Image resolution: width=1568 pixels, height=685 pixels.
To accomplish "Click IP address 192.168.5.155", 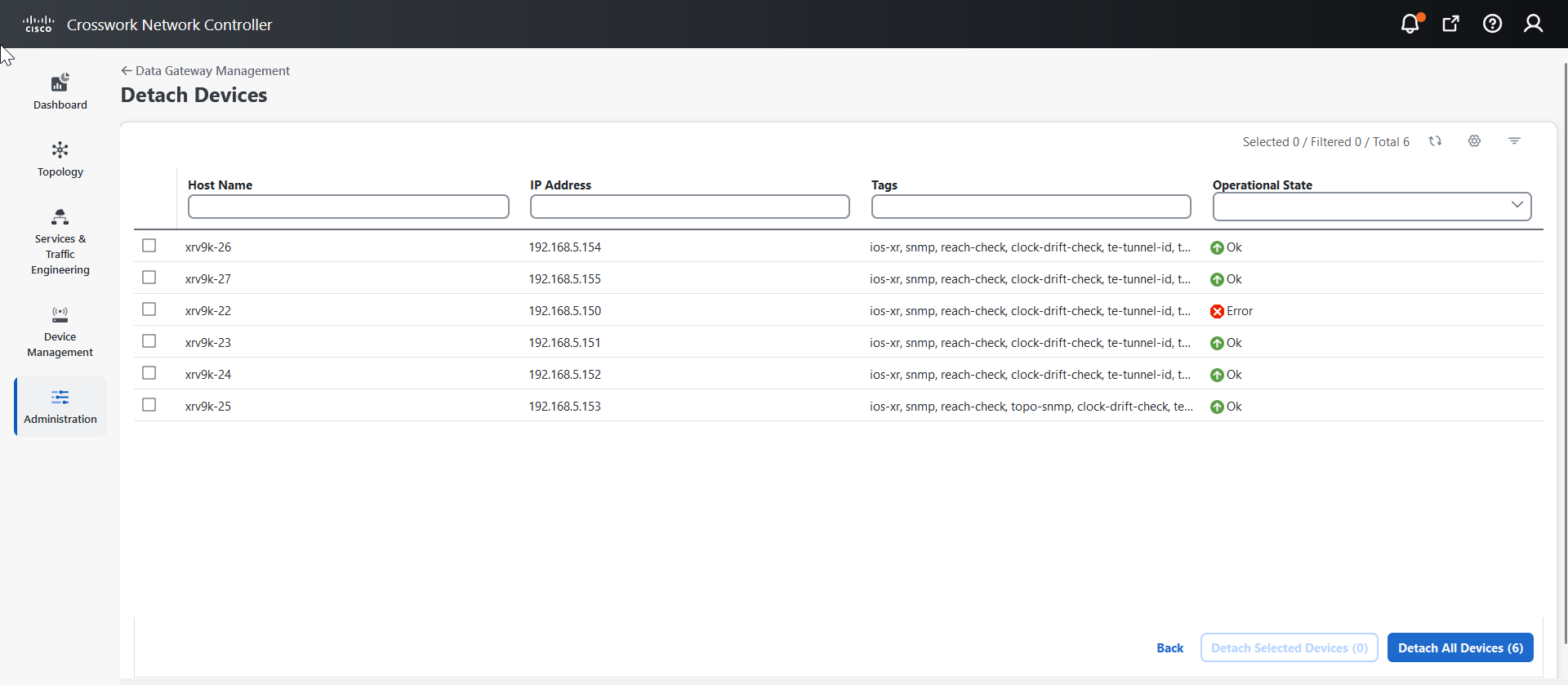I will 564,279.
